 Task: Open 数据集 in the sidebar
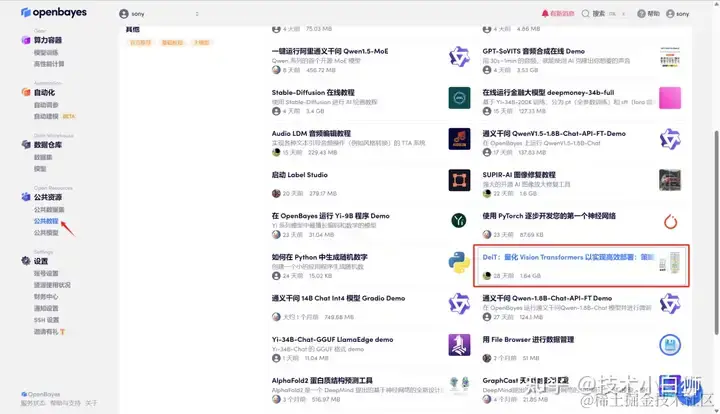(x=43, y=157)
